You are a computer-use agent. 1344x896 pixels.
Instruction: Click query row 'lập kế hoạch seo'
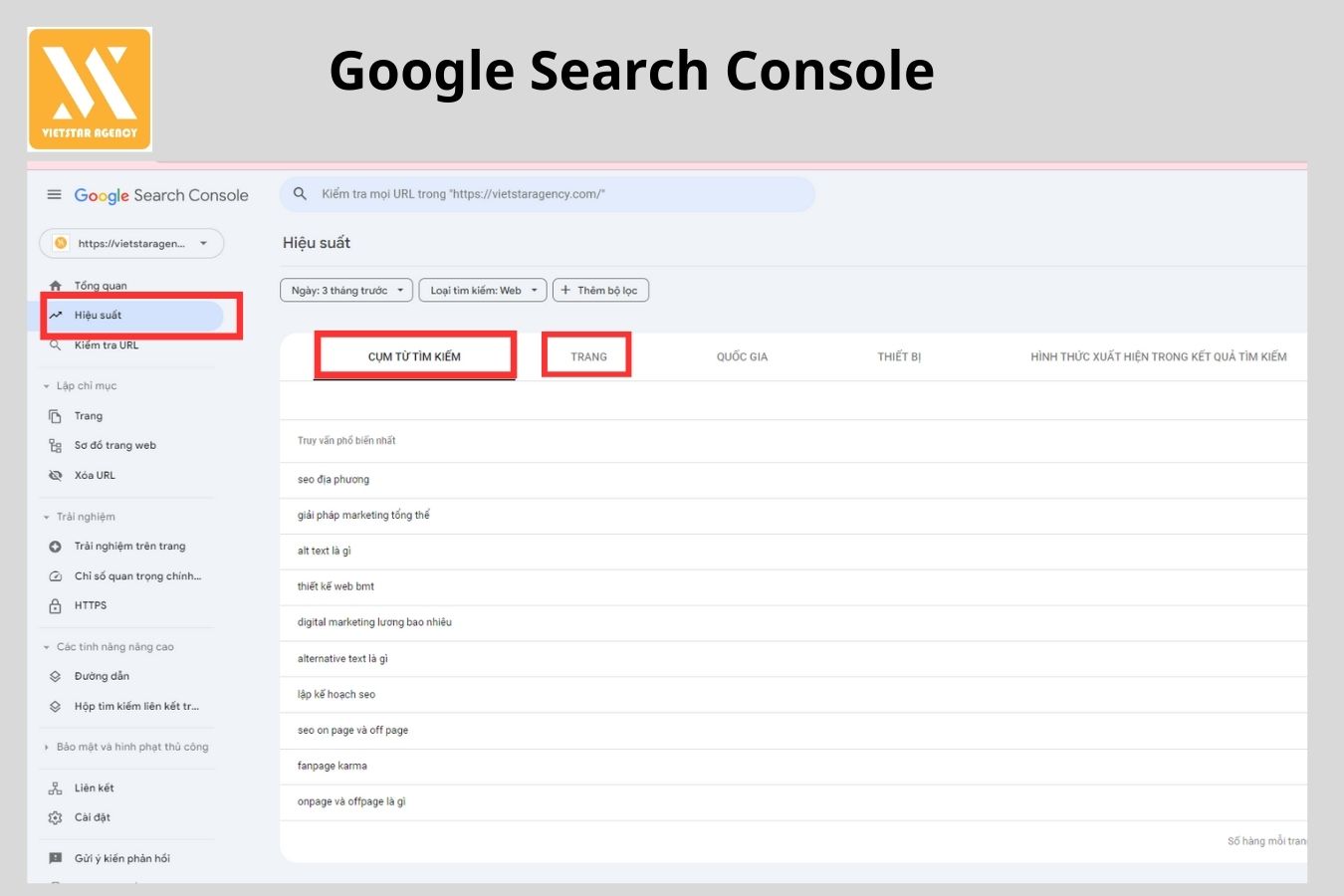793,695
